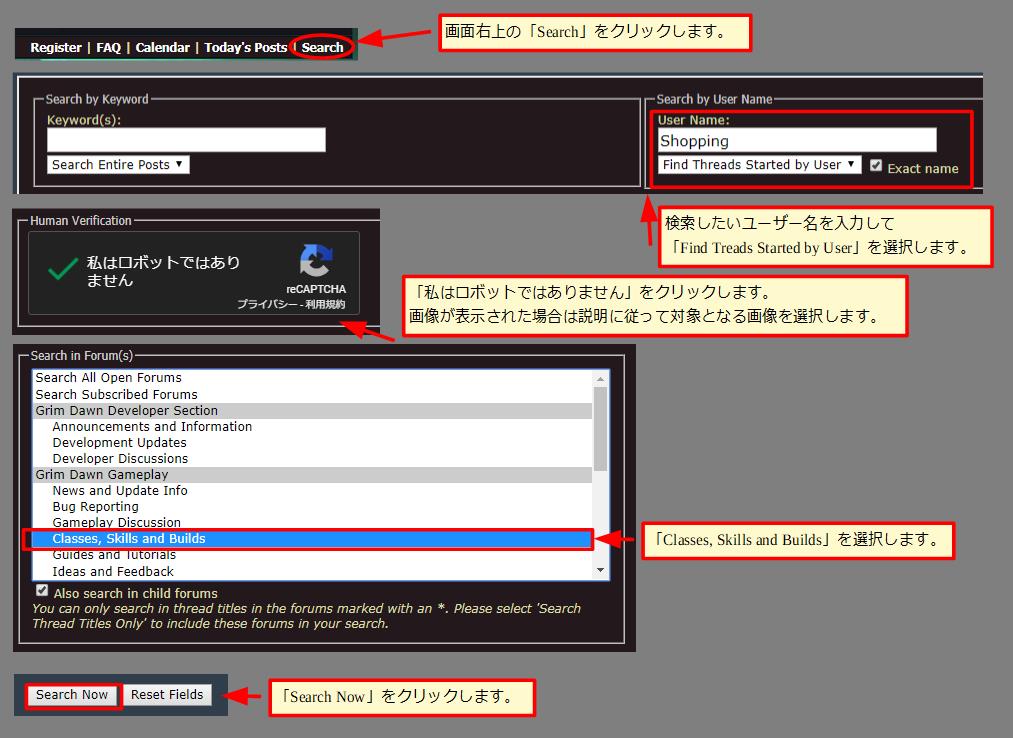Uncheck Also search in child forums

(x=41, y=591)
